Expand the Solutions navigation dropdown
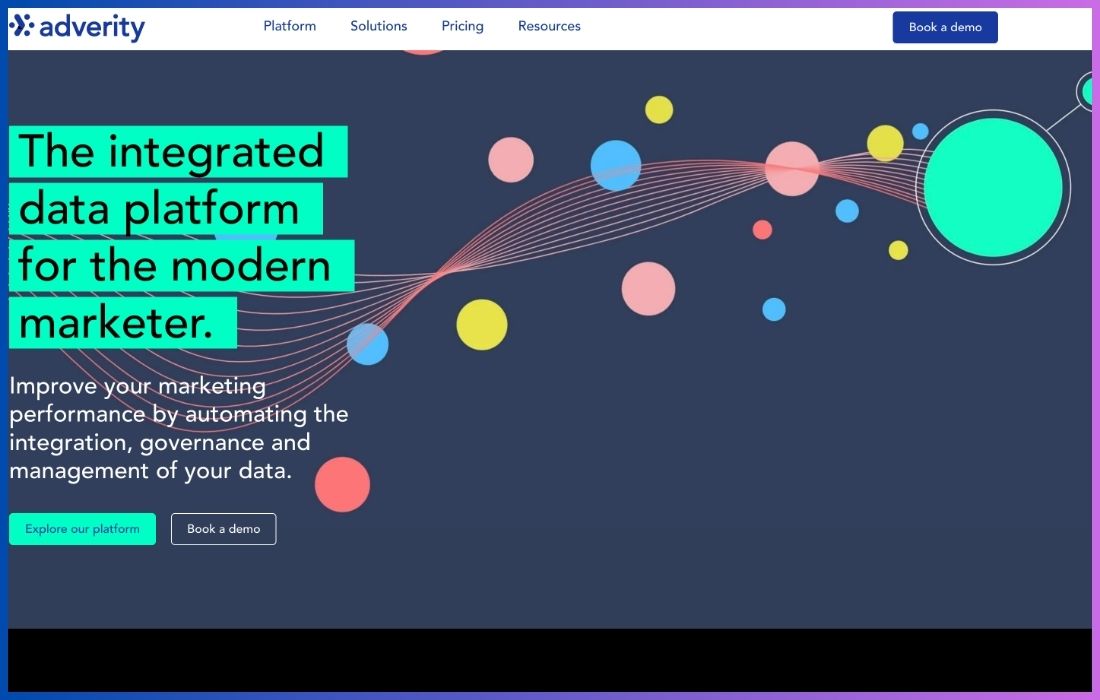 378,26
